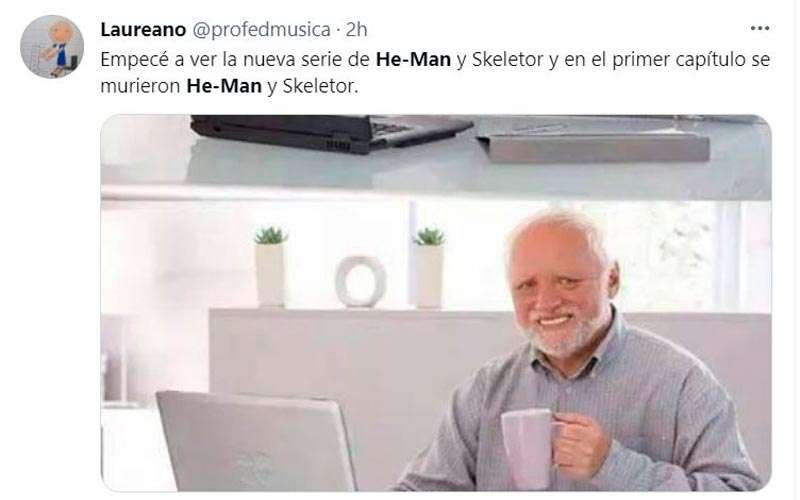Screen dimensions: 800x500
Task: Select the right potted plant in photo
Action: coord(429,267)
